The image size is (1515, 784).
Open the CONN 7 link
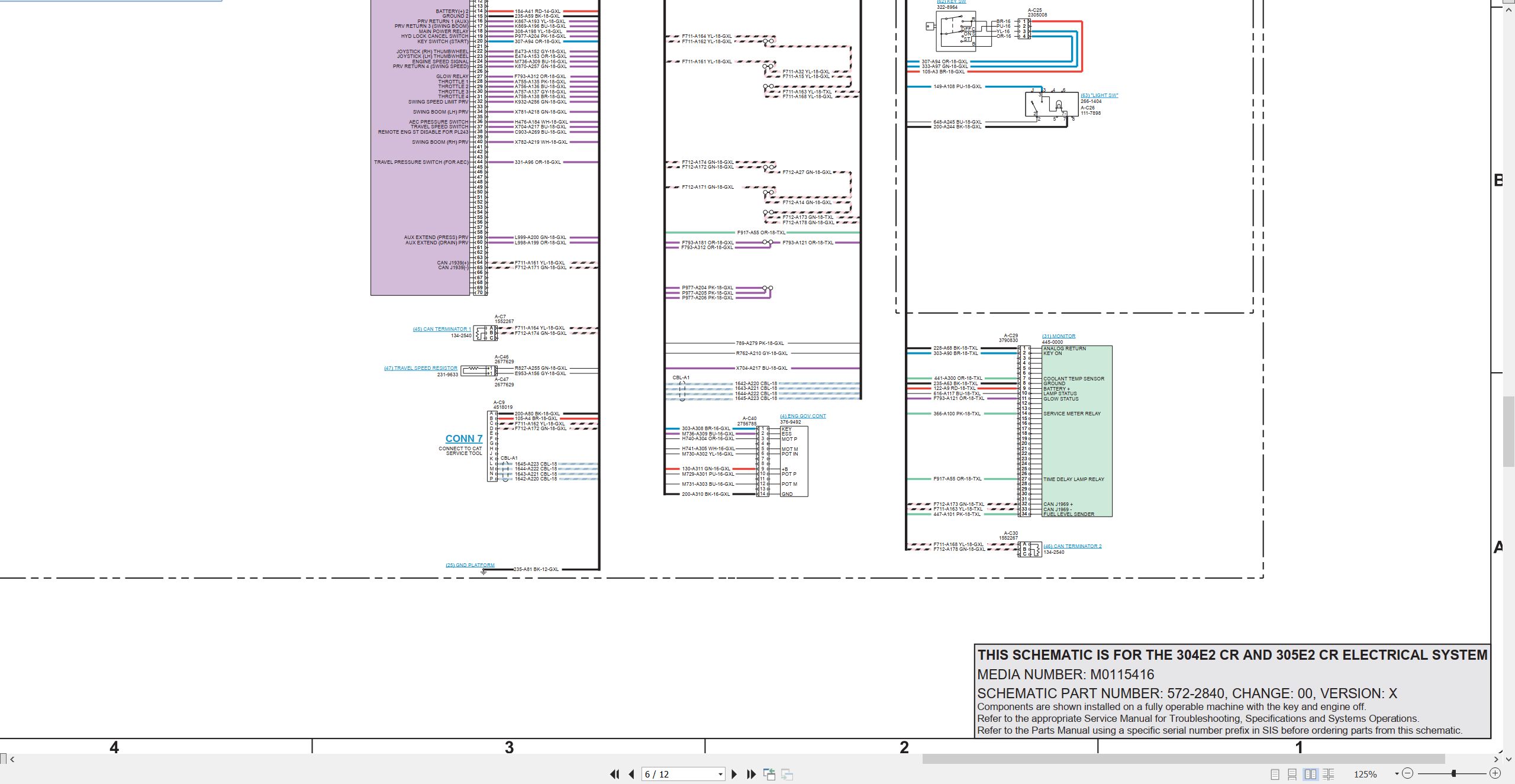pyautogui.click(x=464, y=438)
